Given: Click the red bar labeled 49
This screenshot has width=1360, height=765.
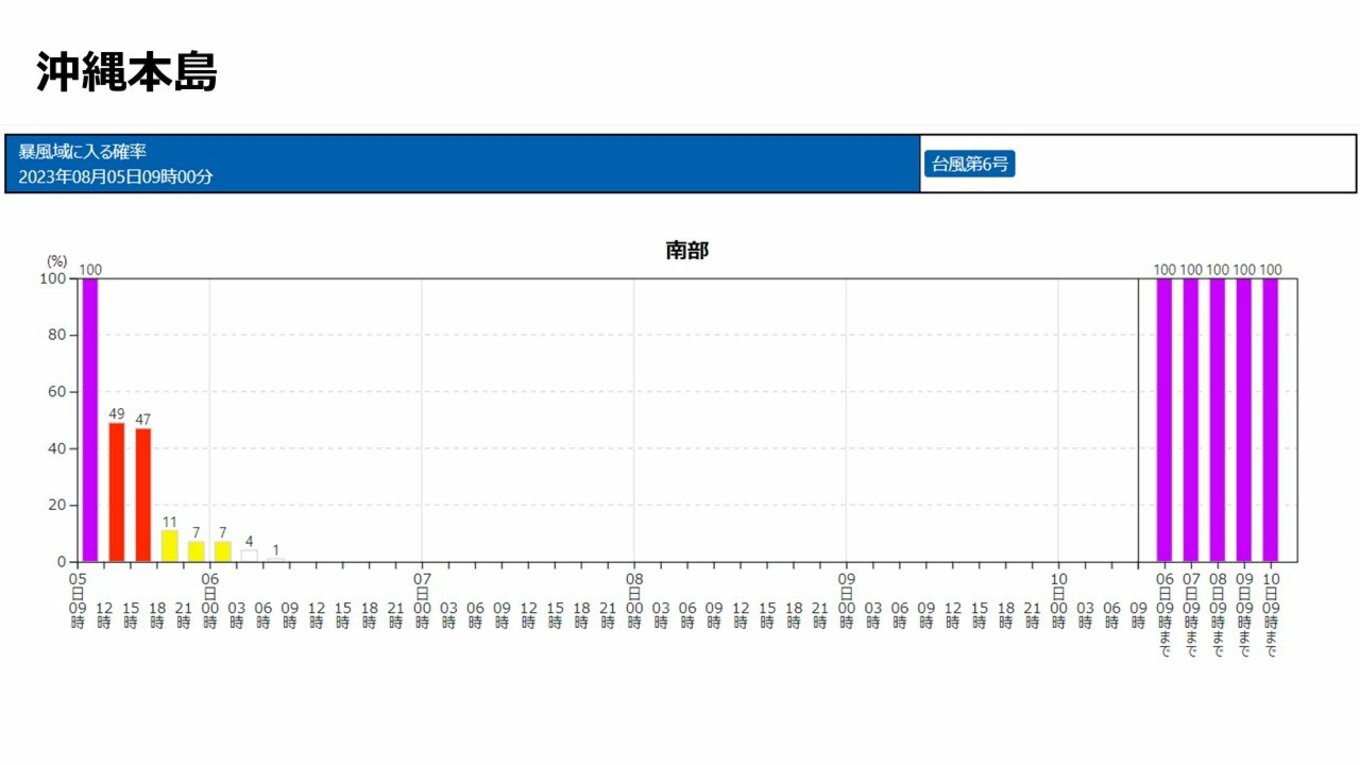Looking at the screenshot, I should 117,492.
